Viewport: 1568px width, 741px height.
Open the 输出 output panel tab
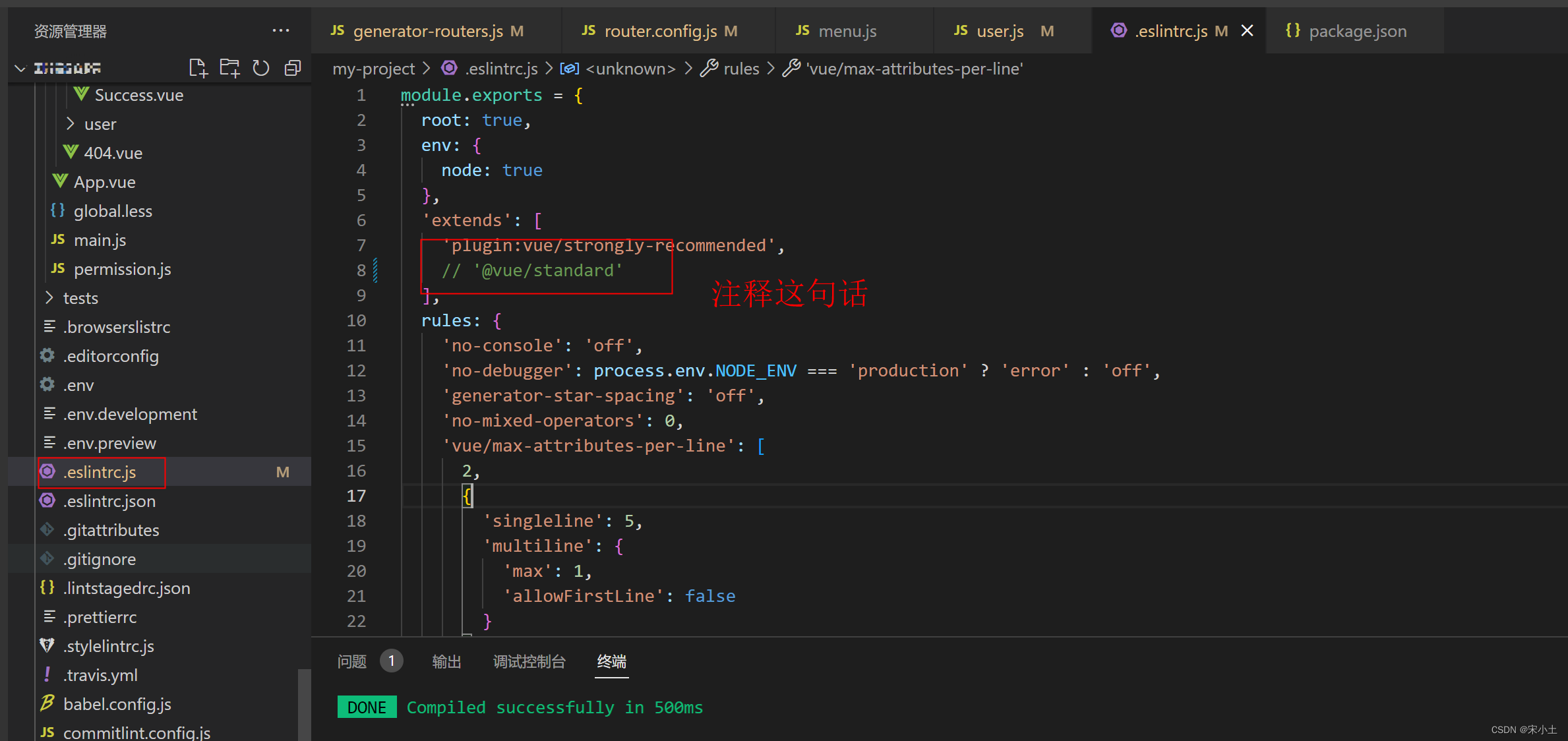446,661
